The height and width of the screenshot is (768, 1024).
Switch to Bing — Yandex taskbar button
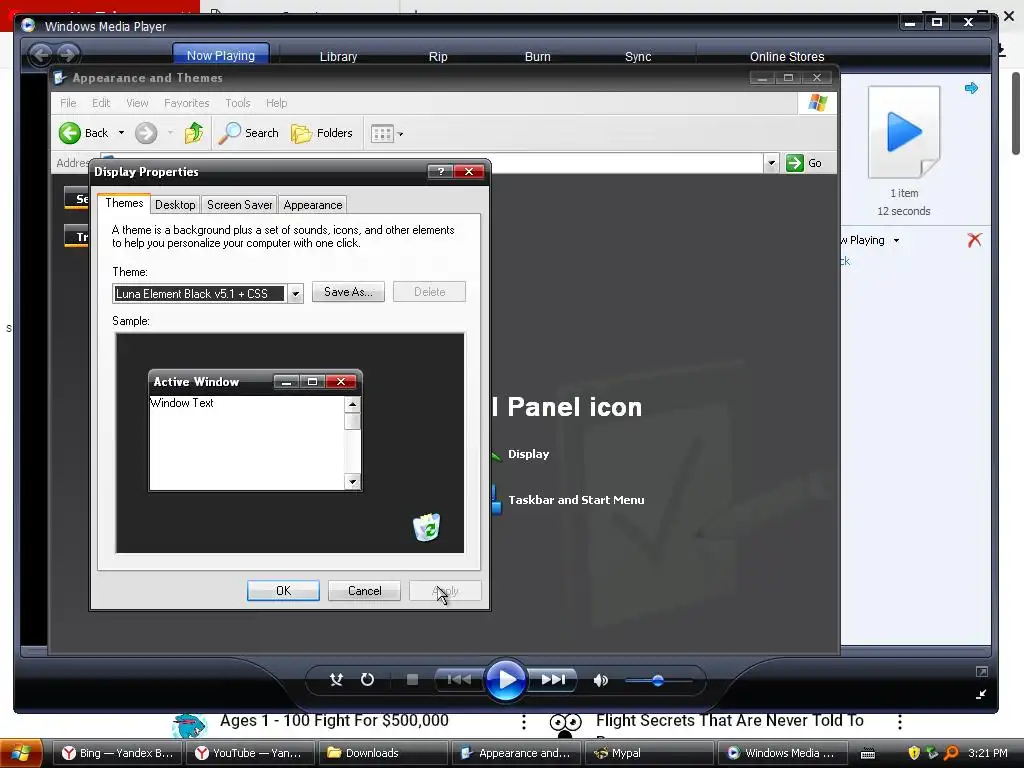118,753
